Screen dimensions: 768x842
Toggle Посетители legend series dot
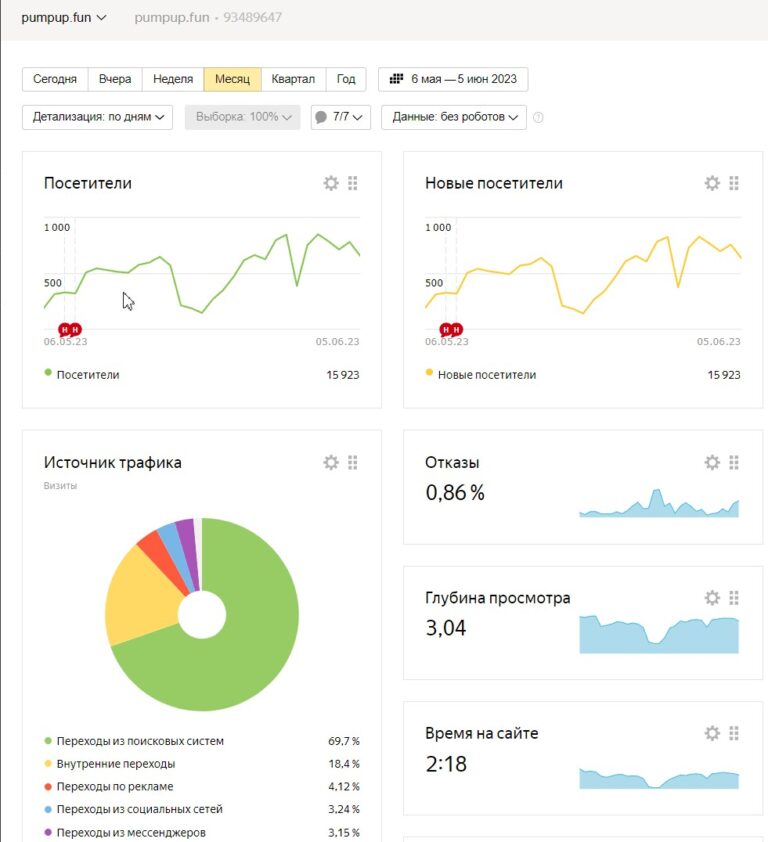click(x=48, y=374)
